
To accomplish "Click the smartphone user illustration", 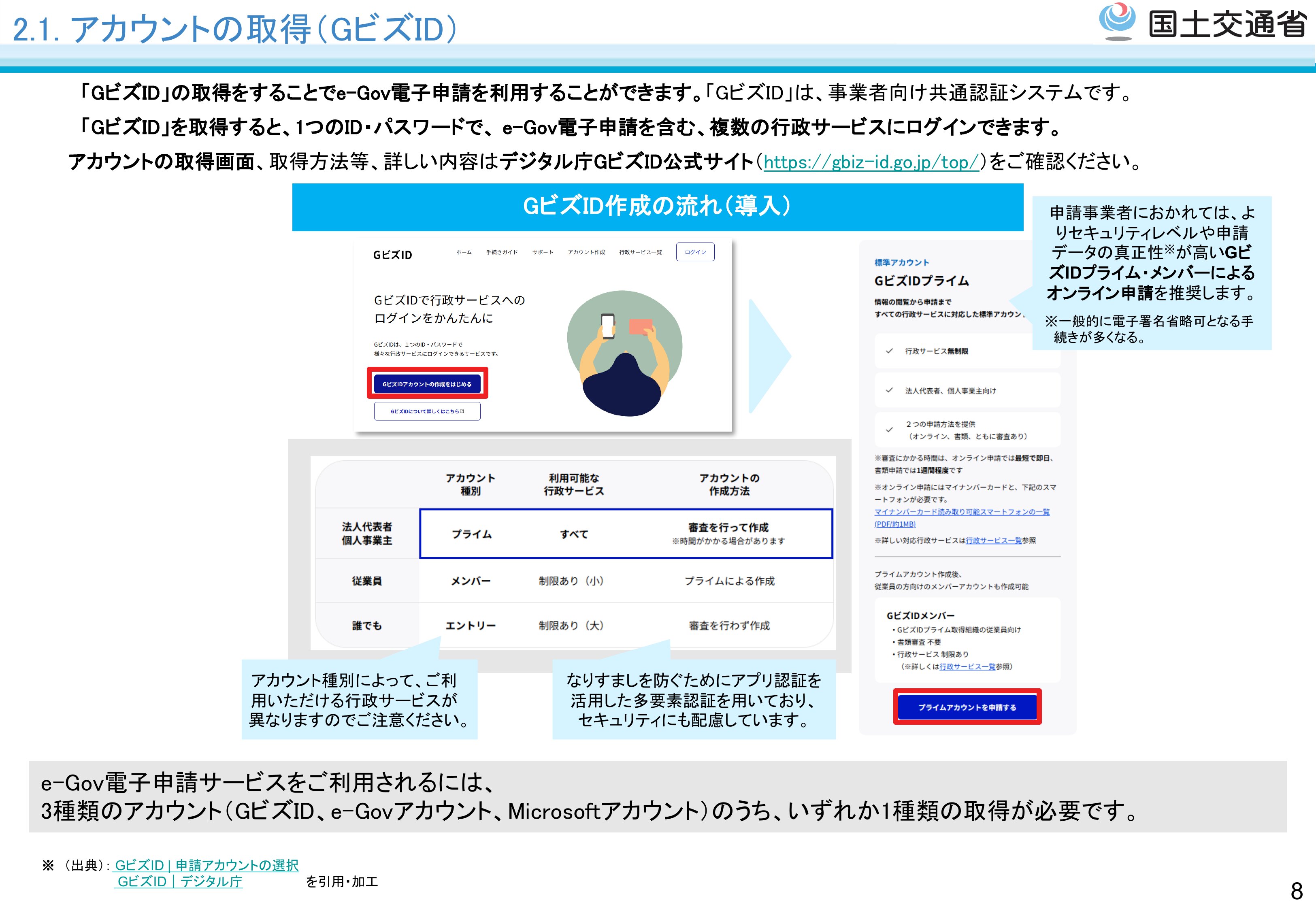I will click(x=625, y=353).
